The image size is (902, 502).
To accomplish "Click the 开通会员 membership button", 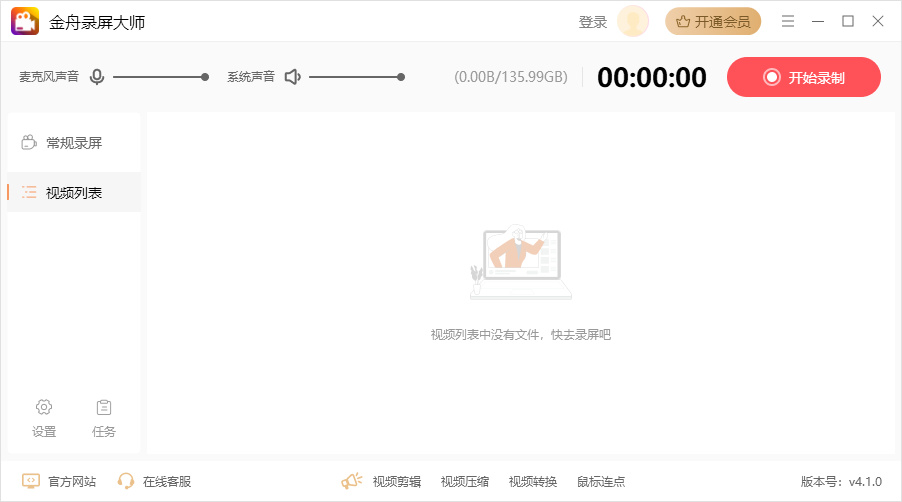I will 713,21.
